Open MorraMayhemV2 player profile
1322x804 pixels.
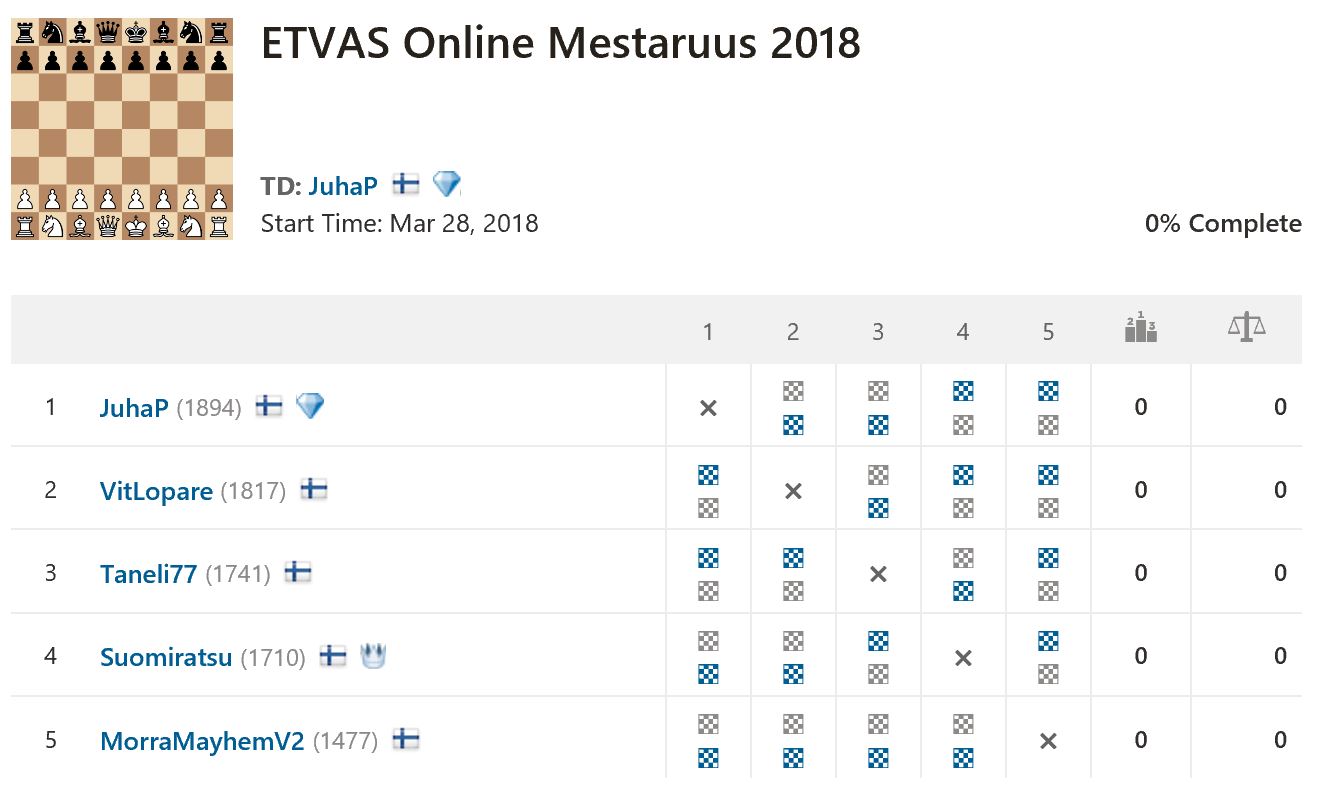202,741
